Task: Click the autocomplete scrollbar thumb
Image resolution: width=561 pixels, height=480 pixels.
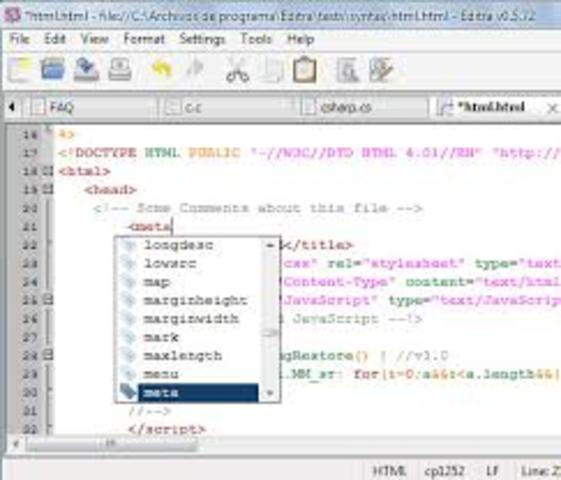Action: [270, 333]
